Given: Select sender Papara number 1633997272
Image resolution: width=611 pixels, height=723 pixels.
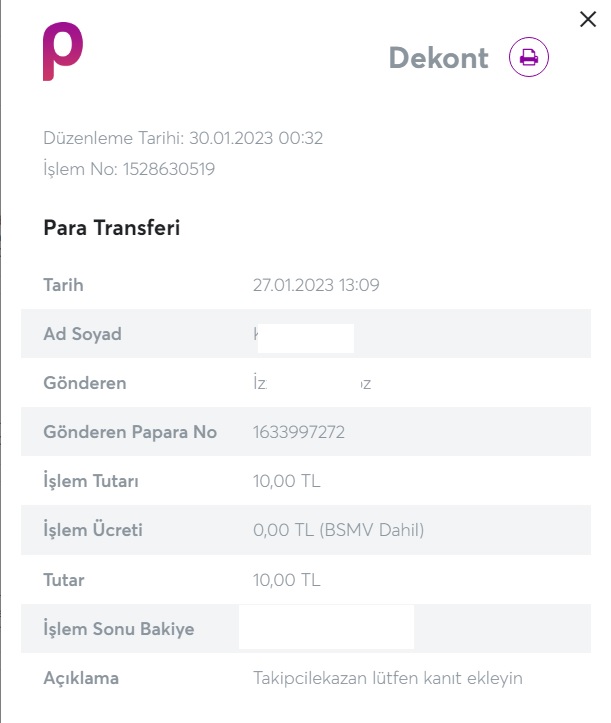Looking at the screenshot, I should [300, 432].
